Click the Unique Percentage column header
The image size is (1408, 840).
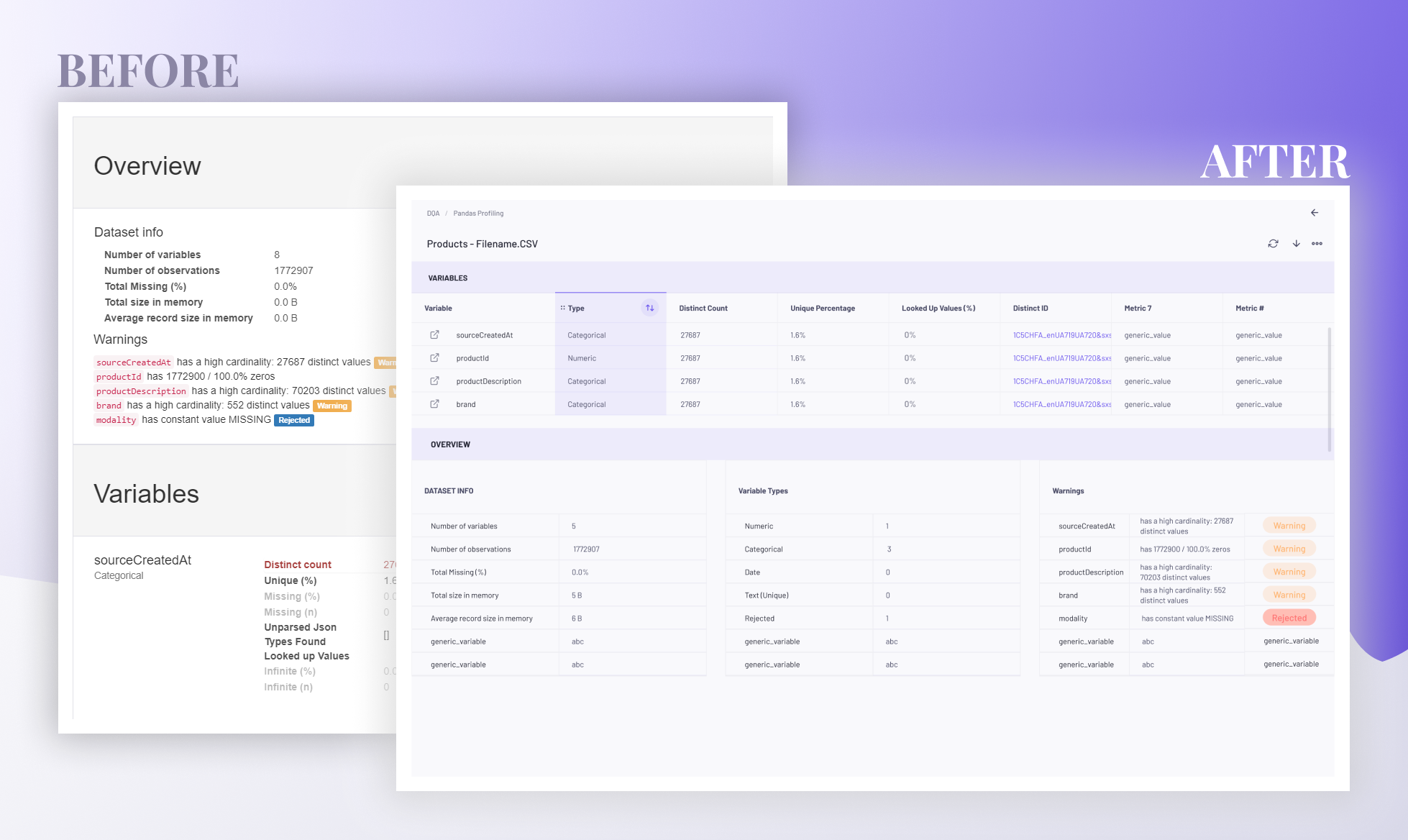[823, 309]
